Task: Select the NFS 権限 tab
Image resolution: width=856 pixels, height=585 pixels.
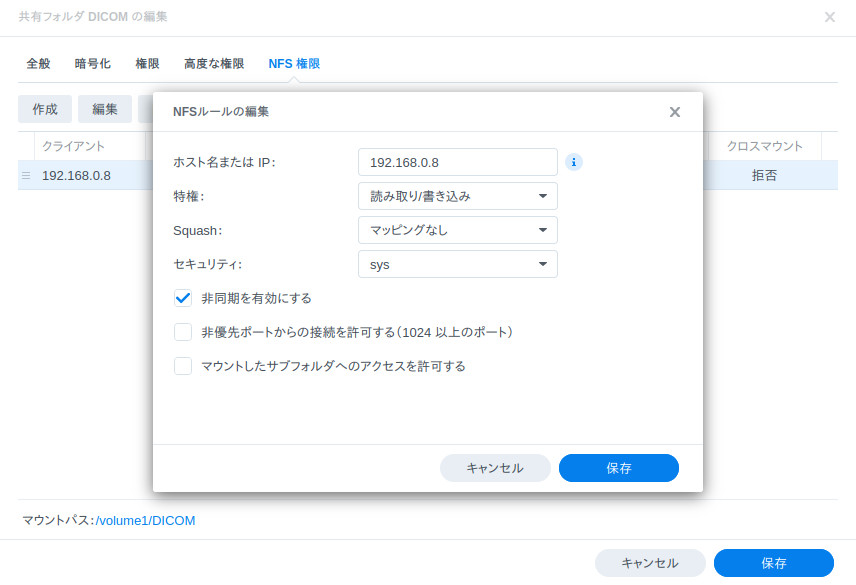Action: [294, 64]
